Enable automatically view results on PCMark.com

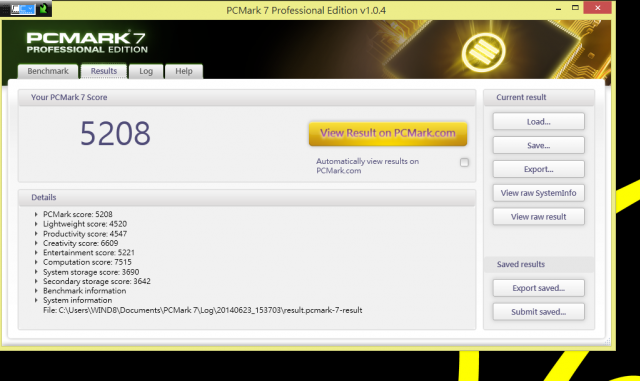(464, 163)
